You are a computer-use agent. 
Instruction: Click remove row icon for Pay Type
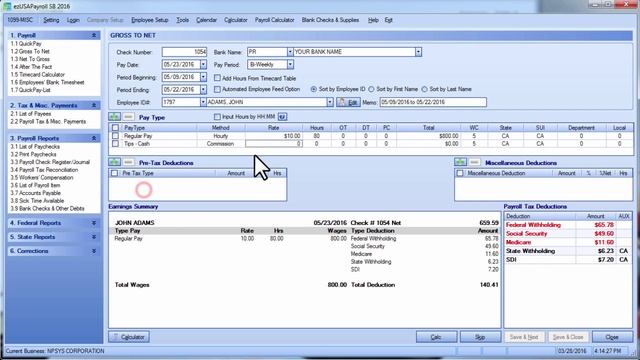[x=128, y=117]
